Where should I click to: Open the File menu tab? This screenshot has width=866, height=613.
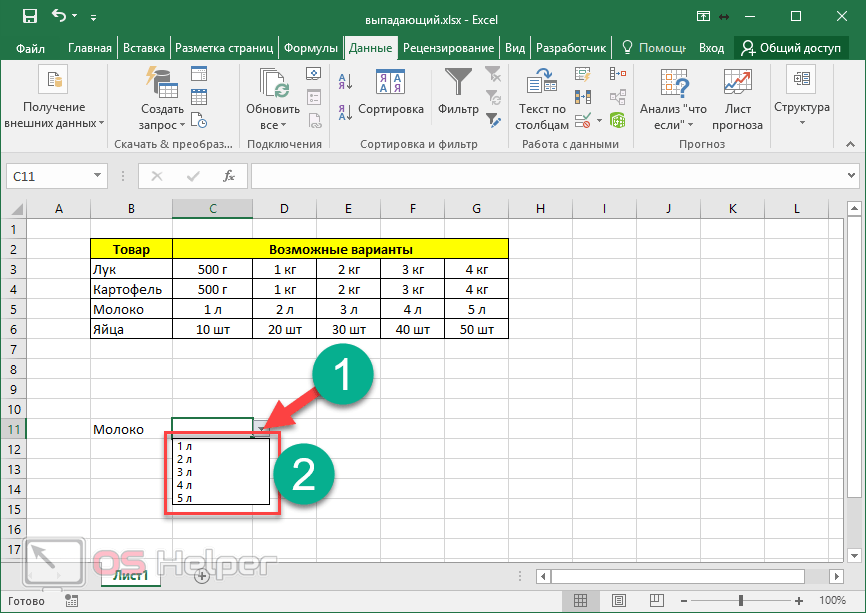(x=31, y=48)
